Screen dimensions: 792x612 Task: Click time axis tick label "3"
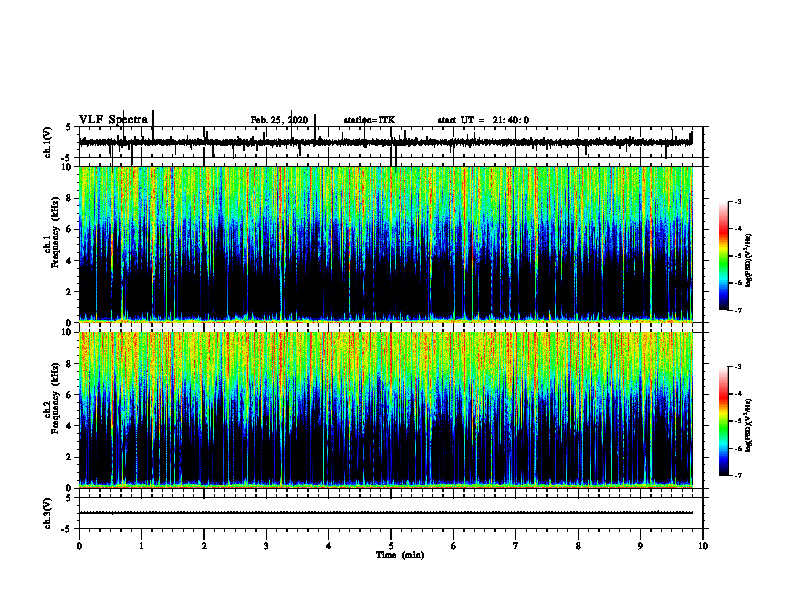[266, 546]
